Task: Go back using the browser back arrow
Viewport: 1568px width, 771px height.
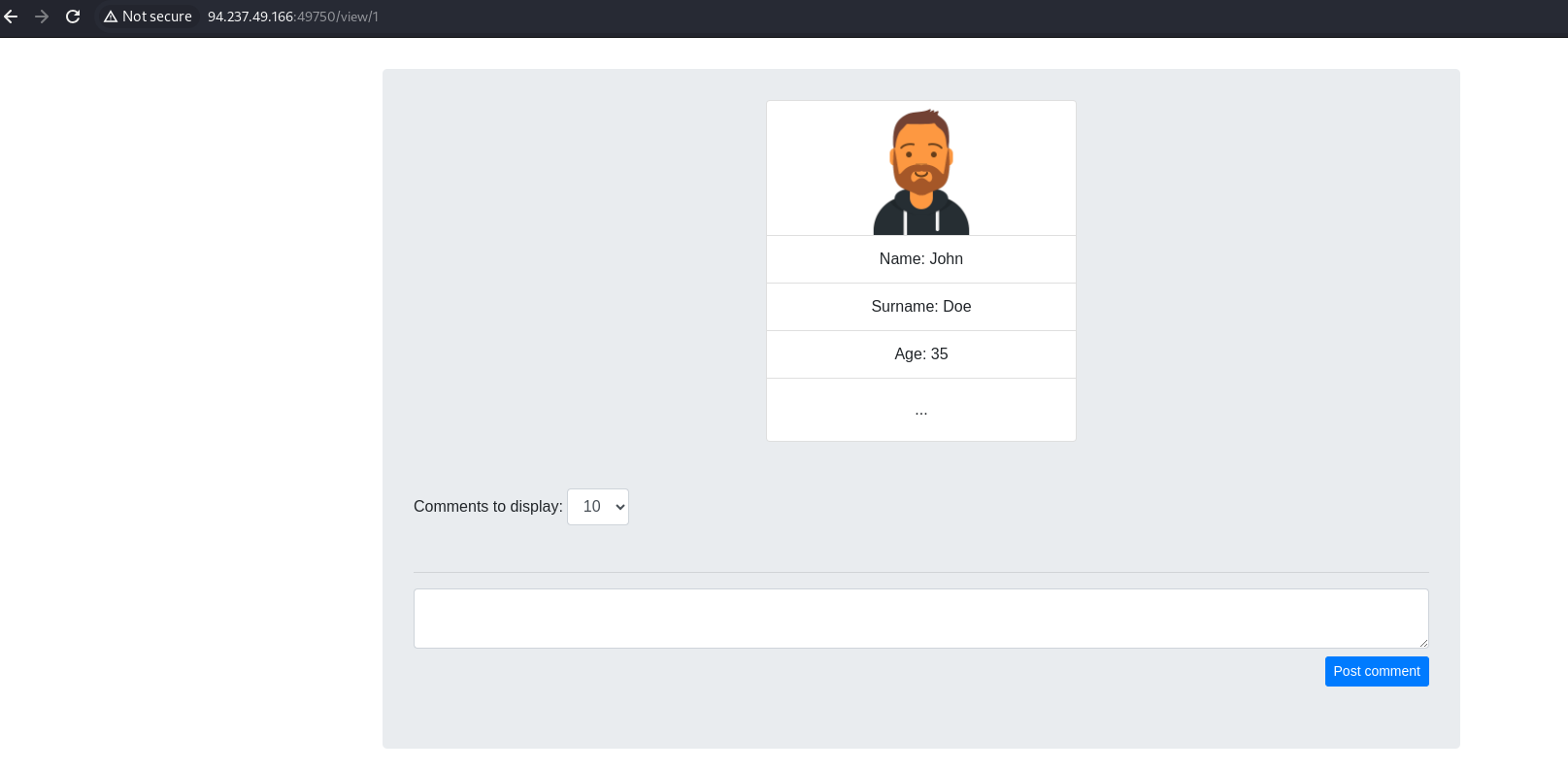Action: coord(12,17)
